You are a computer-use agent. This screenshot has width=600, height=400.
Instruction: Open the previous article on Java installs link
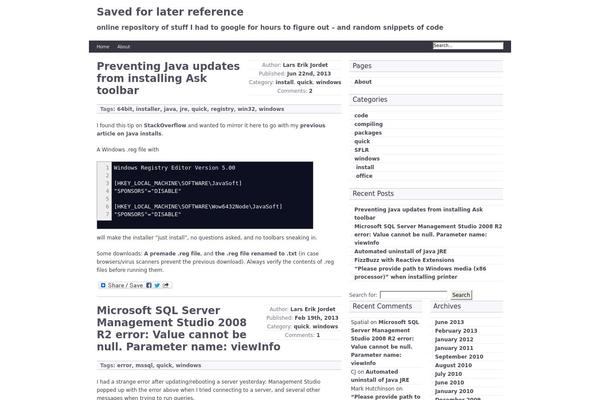pos(211,129)
